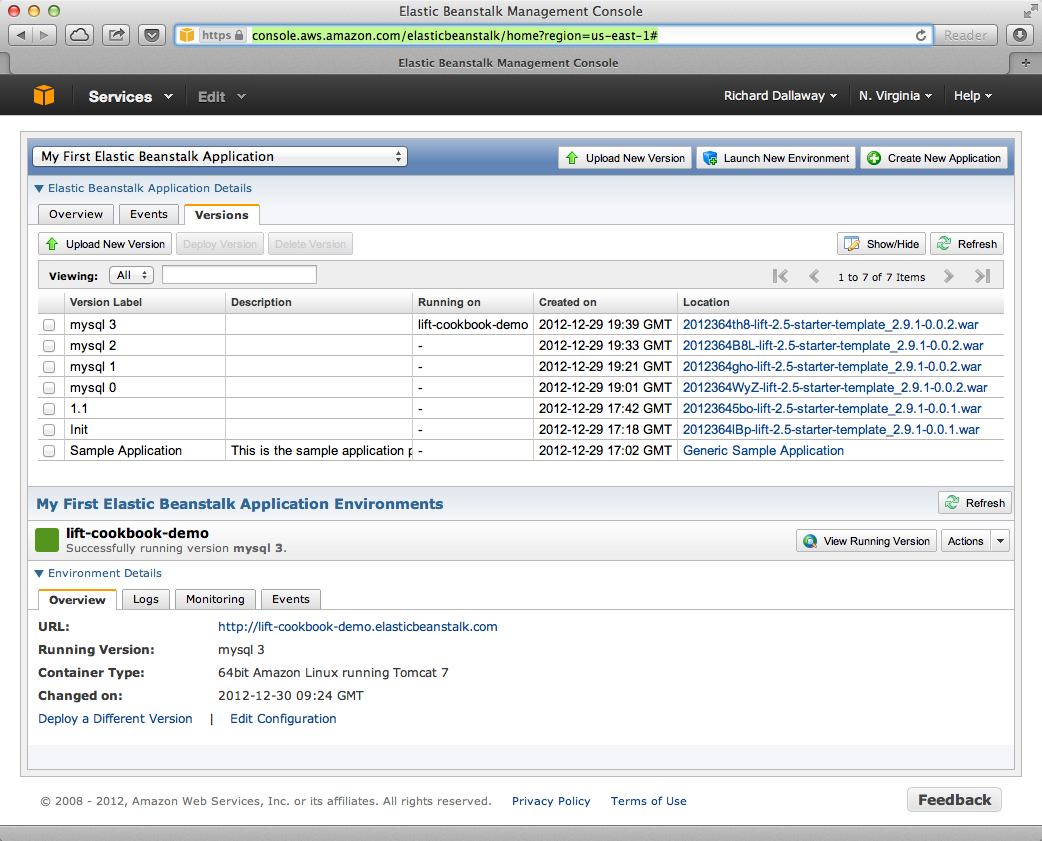
Task: Click the browser address bar URL
Action: (455, 35)
